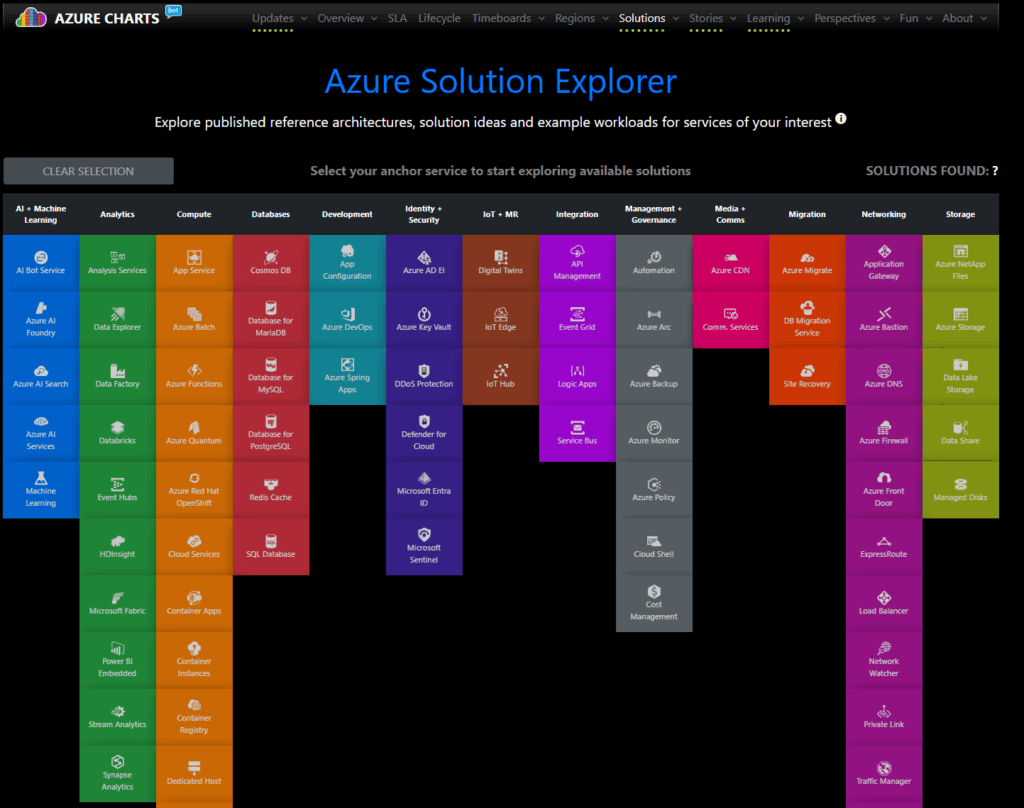Click the Clear Selection button
The height and width of the screenshot is (808, 1024).
click(x=88, y=171)
